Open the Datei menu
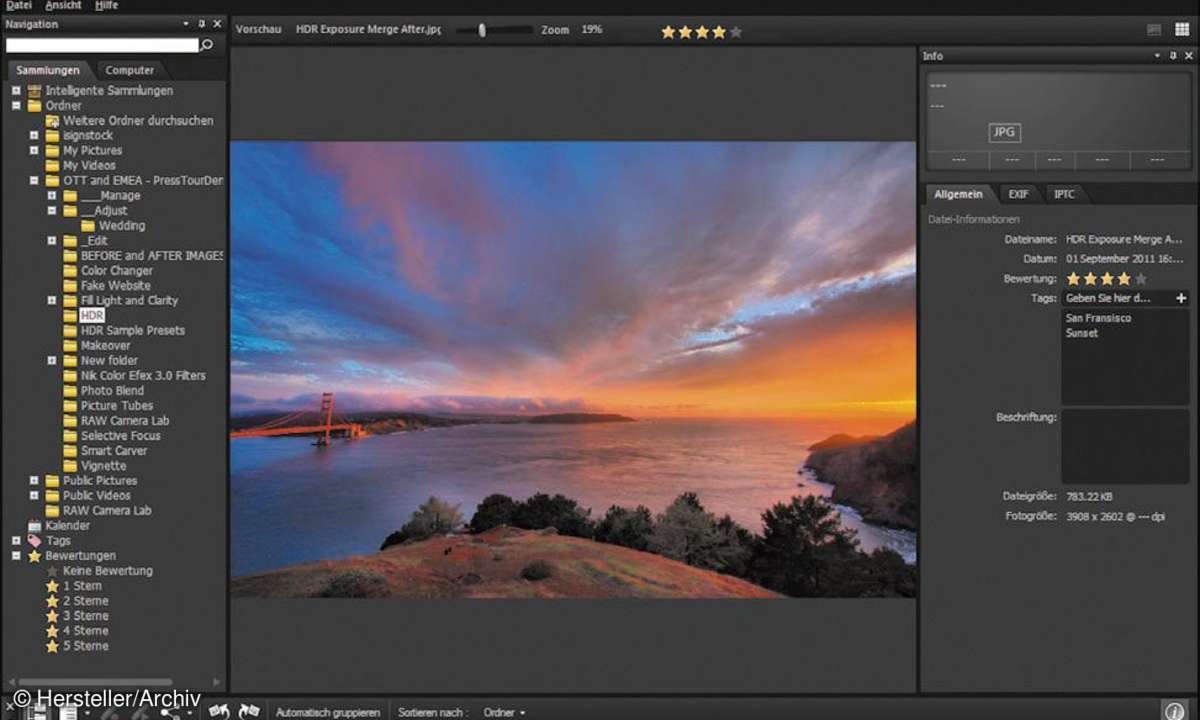Viewport: 1200px width, 720px height. coord(19,6)
